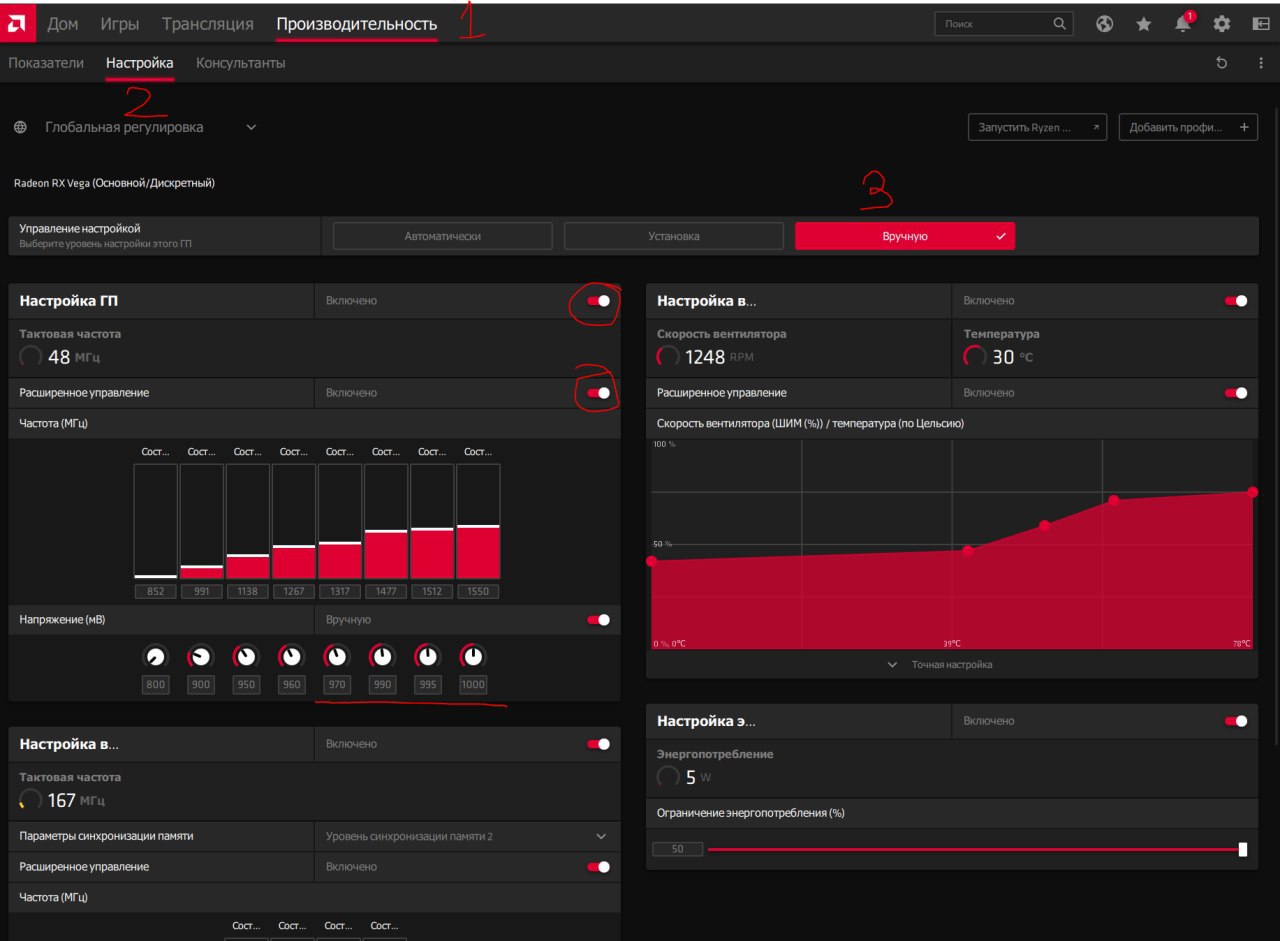Click the voltage knob above 800
The height and width of the screenshot is (941, 1280).
[154, 657]
